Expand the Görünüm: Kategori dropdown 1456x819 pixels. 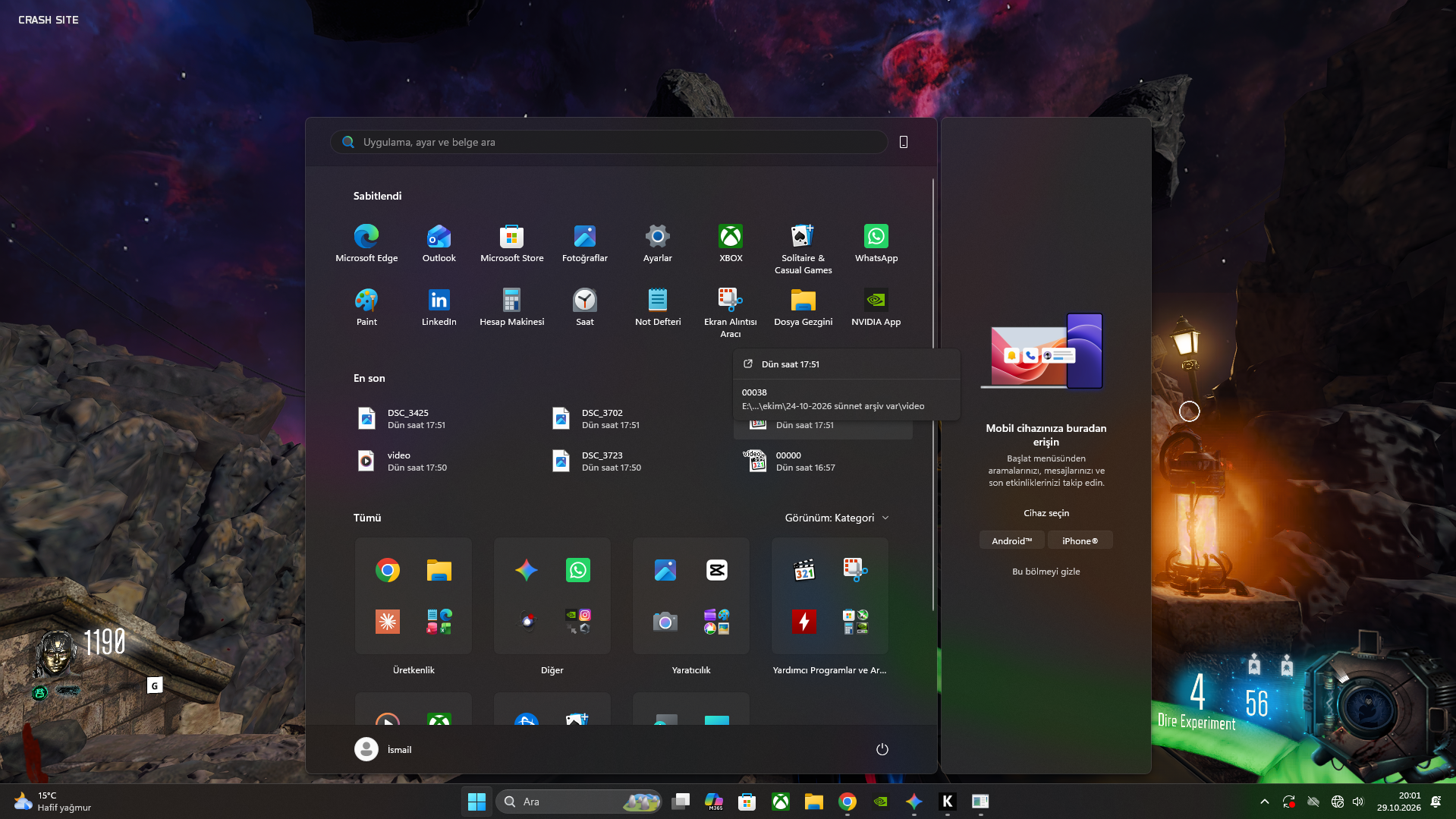tap(837, 518)
